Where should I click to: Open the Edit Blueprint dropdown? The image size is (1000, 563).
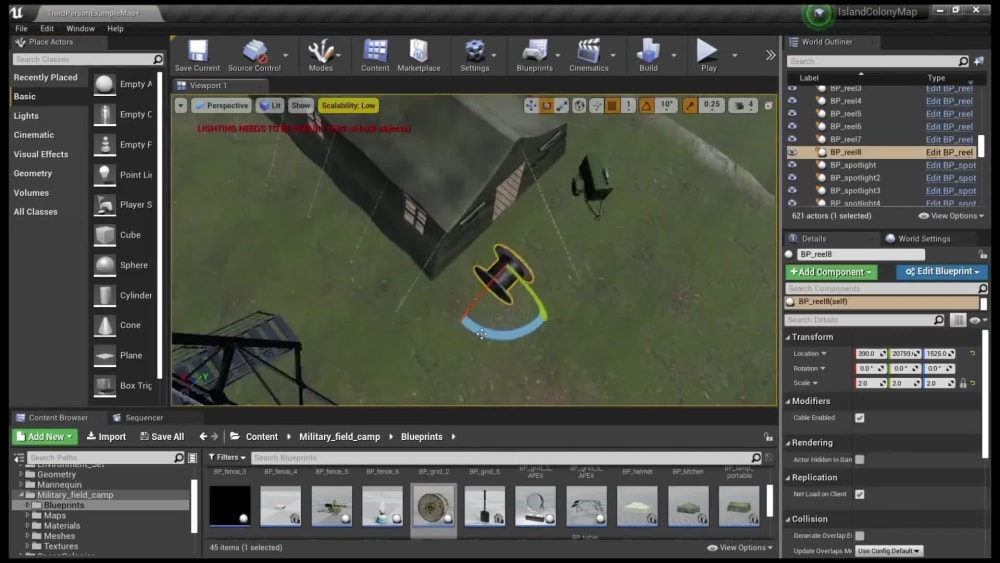941,272
